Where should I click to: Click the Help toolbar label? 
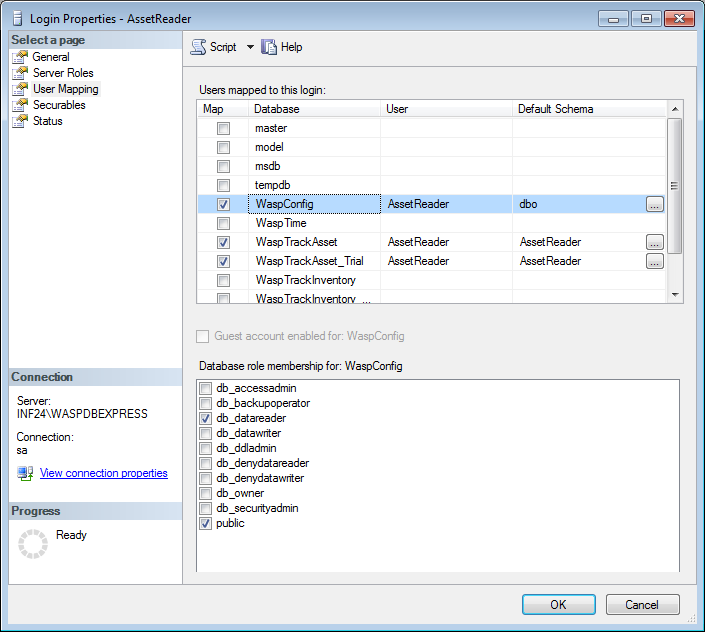coord(291,47)
